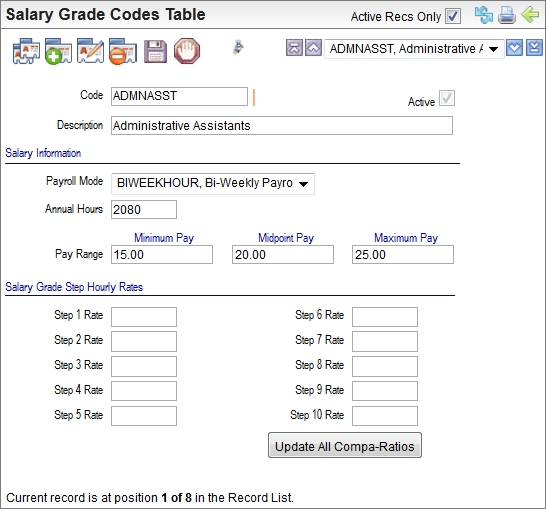Click the Maximum Pay field

[403, 254]
